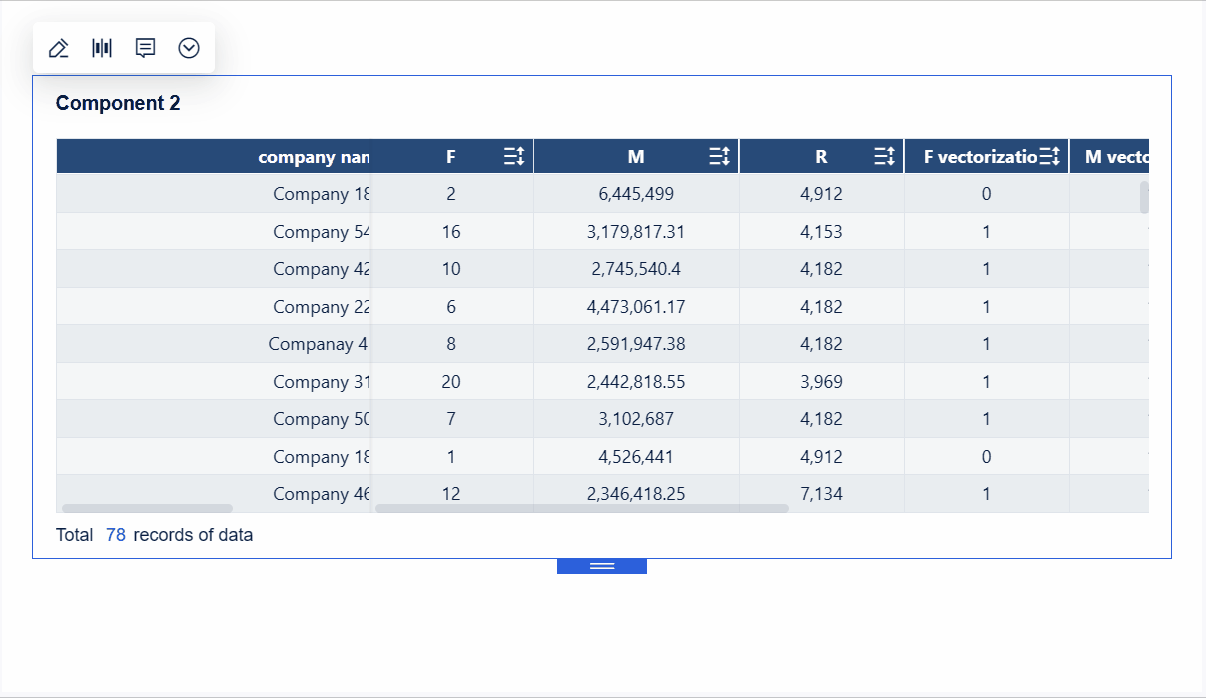Sort the M column using its sort icon
The height and width of the screenshot is (698, 1206).
click(x=718, y=155)
